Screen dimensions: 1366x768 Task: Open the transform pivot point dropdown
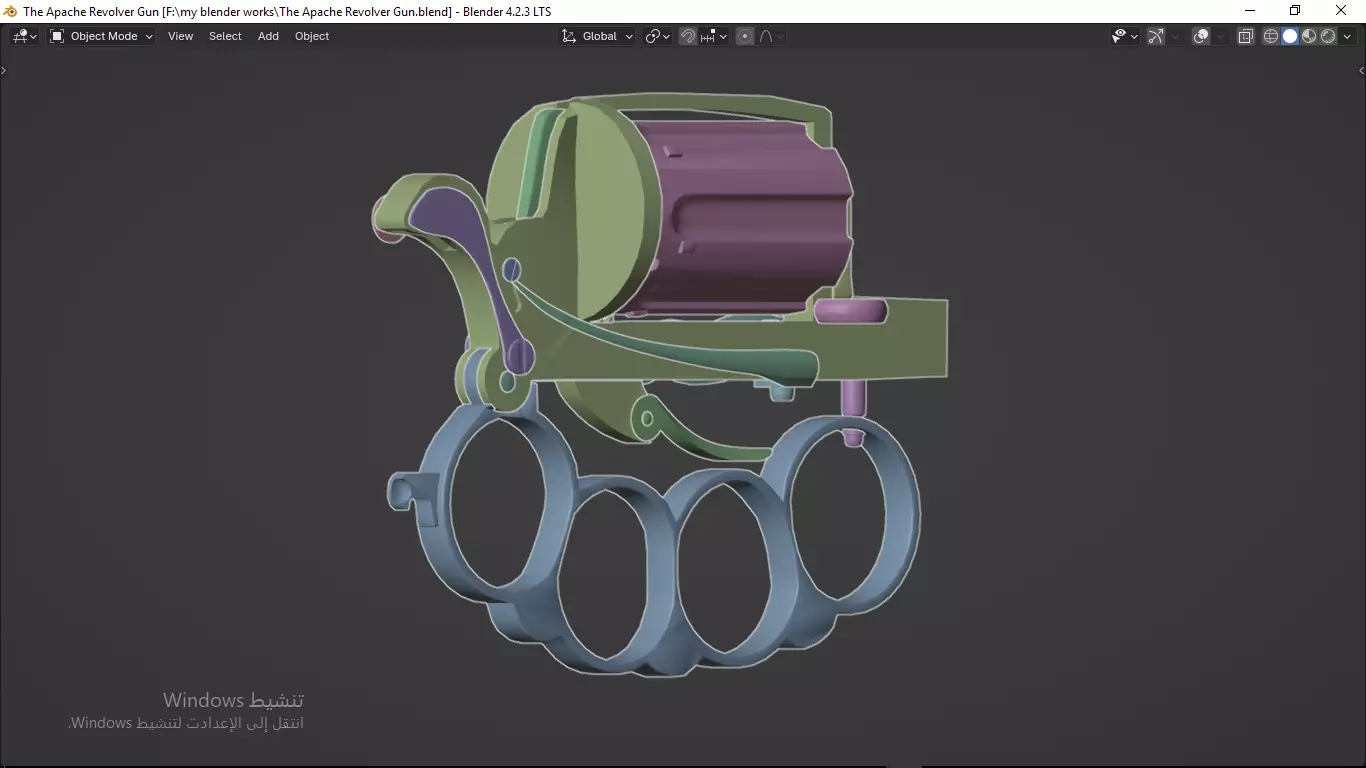(x=658, y=36)
